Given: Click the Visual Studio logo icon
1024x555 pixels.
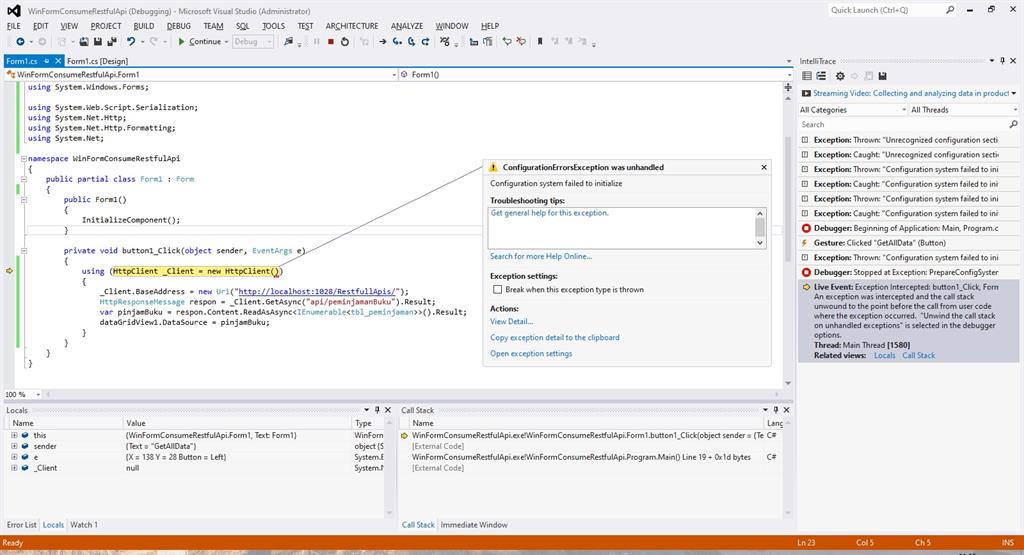Looking at the screenshot, I should pyautogui.click(x=14, y=10).
